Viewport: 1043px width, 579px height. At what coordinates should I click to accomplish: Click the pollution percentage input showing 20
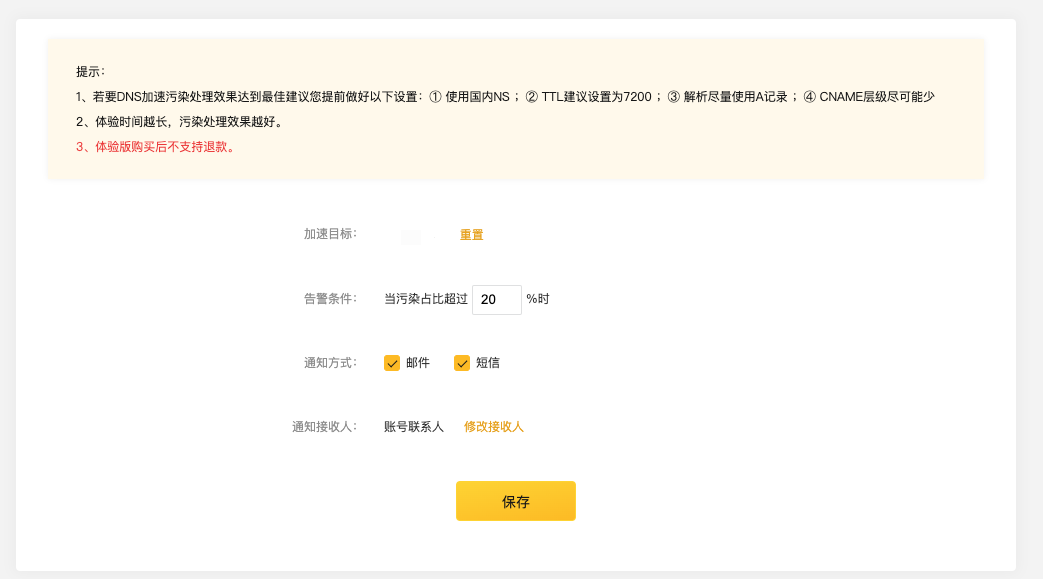pos(496,299)
